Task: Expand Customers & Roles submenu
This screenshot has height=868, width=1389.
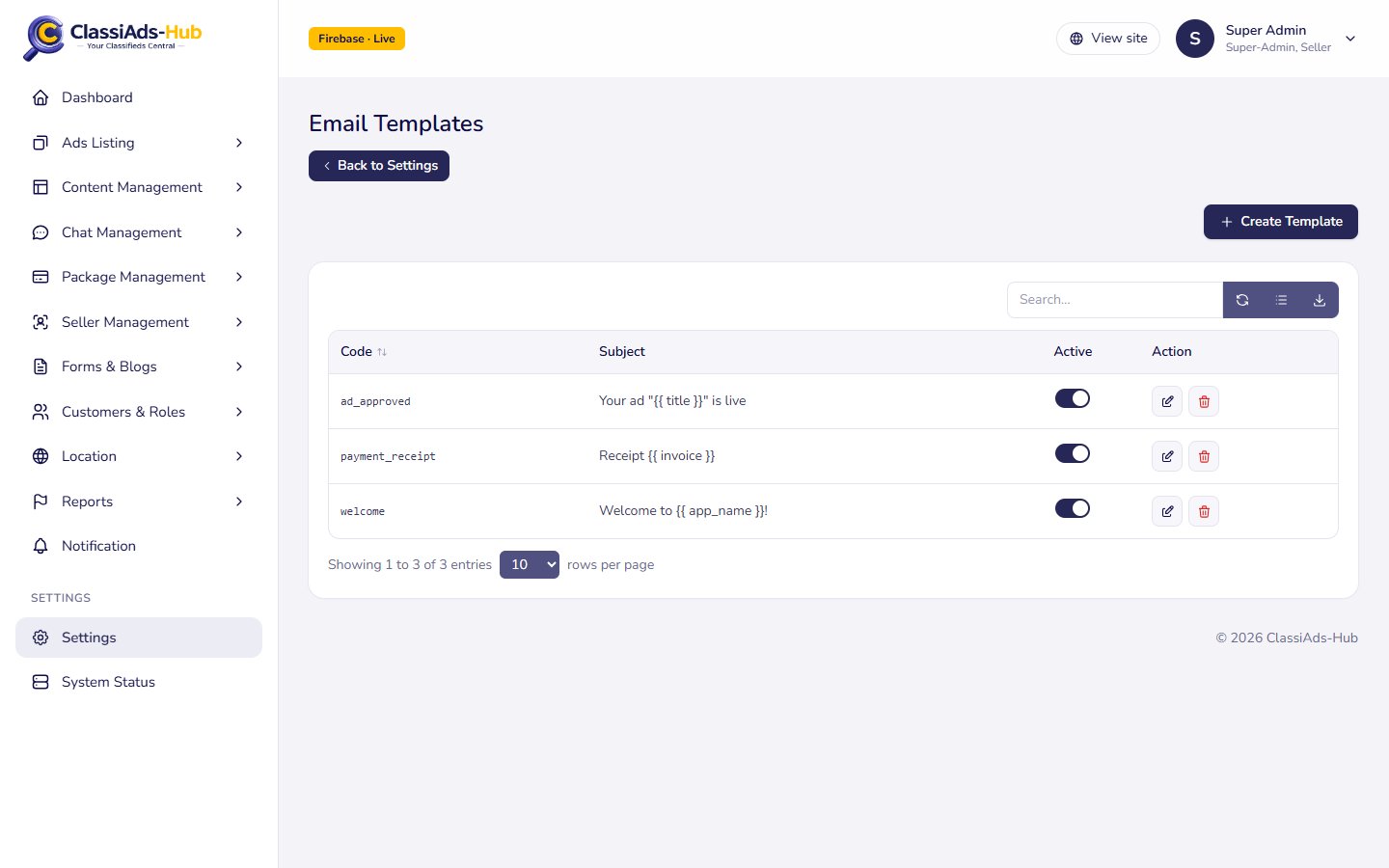Action: pos(139,412)
